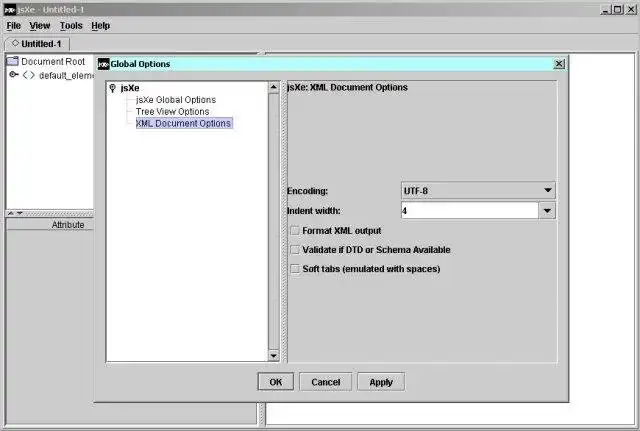The height and width of the screenshot is (431, 640).
Task: Select the jsXe root options node
Action: (130, 88)
